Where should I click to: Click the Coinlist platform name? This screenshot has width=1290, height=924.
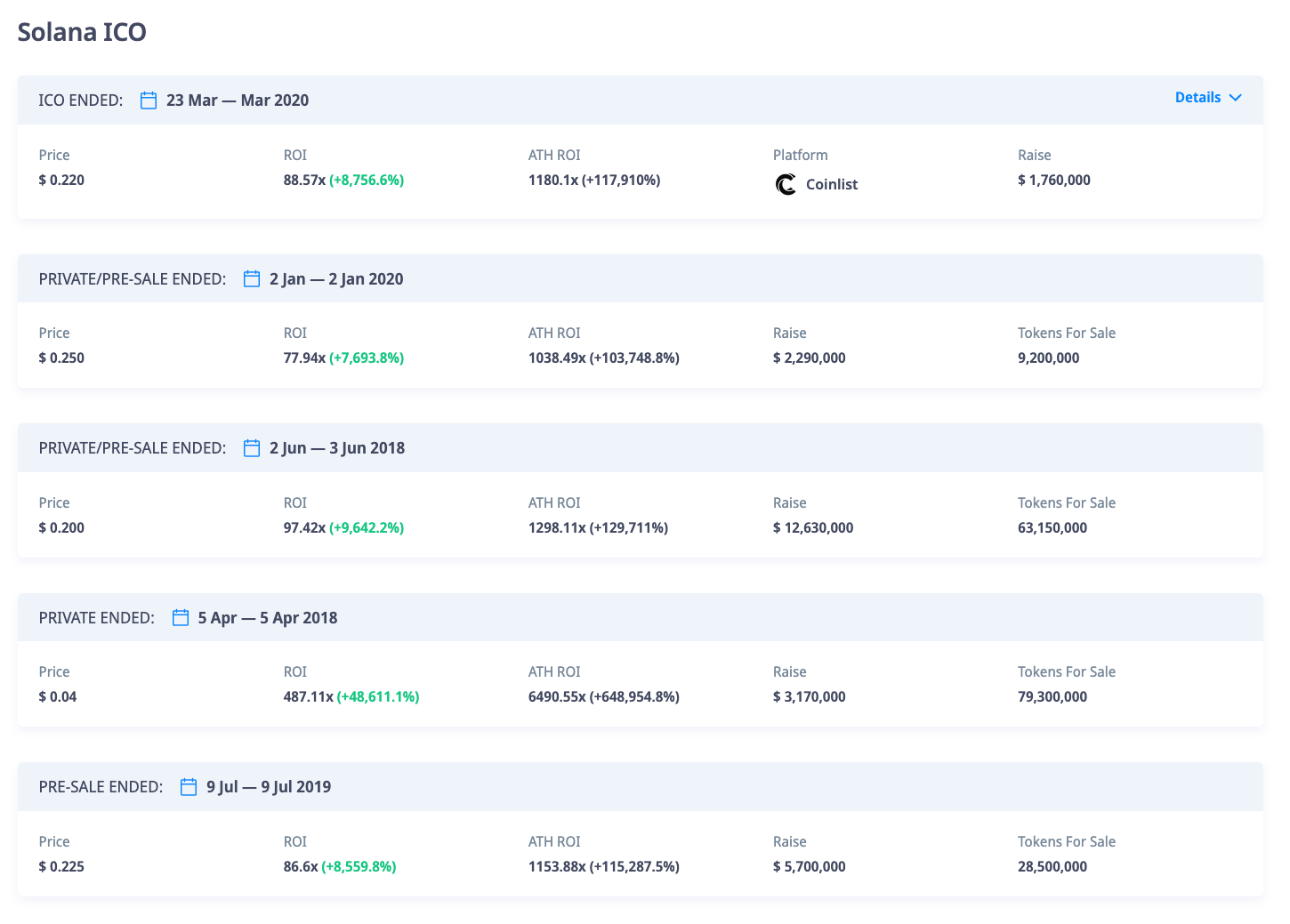click(832, 184)
